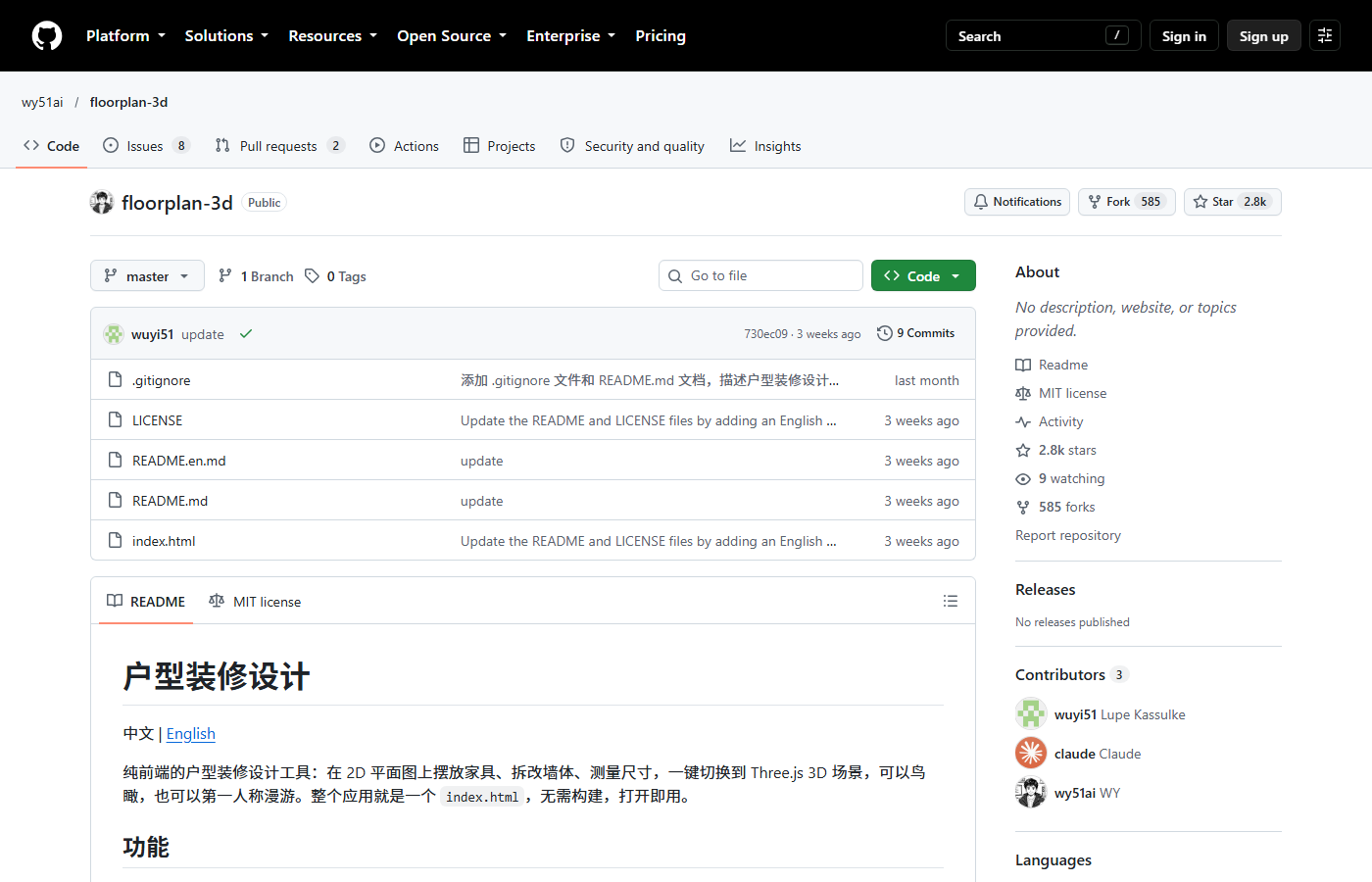The width and height of the screenshot is (1372, 882).
Task: Expand the Platform menu
Action: [125, 35]
